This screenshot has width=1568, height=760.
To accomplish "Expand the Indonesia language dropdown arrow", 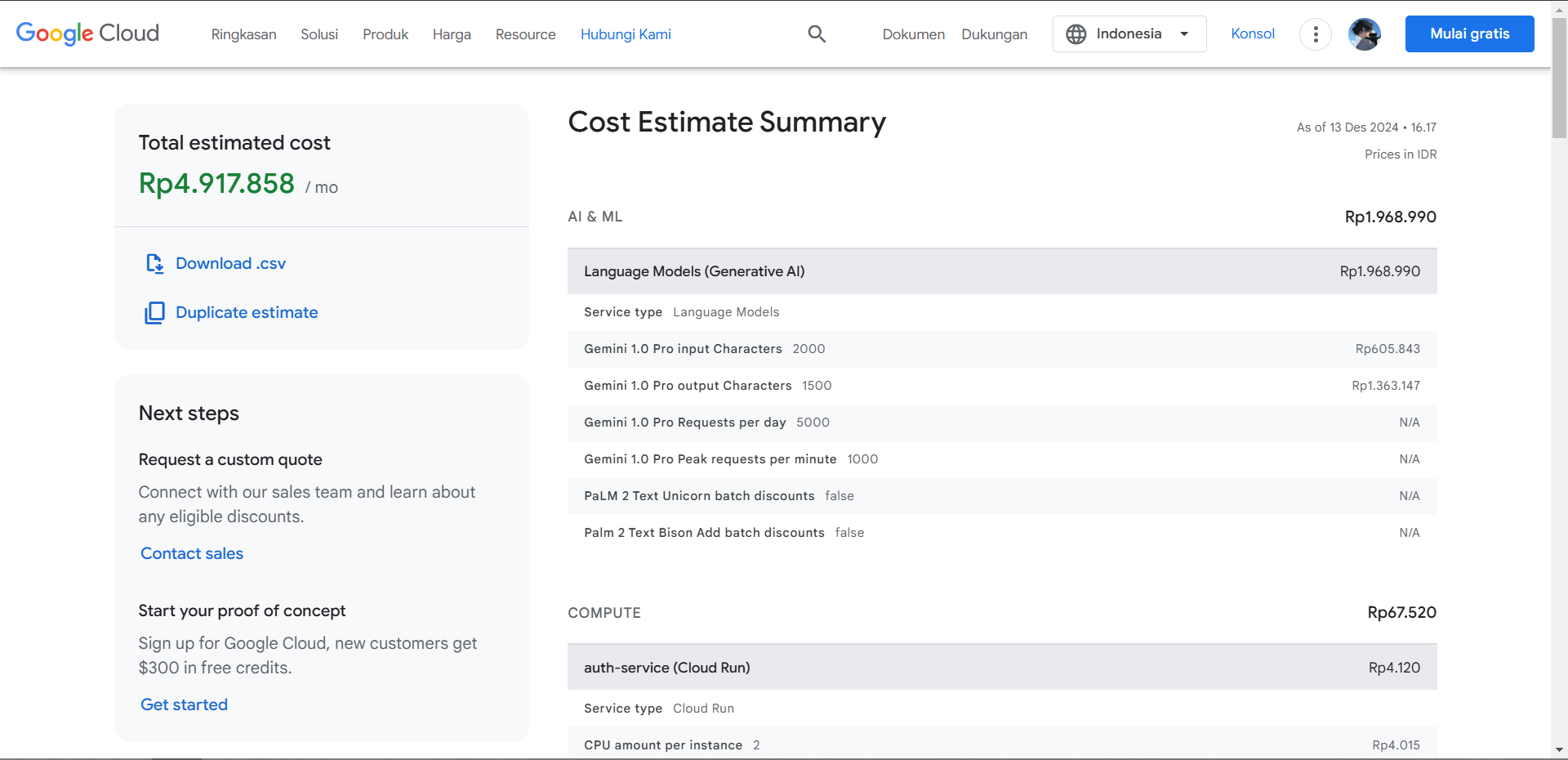I will (1184, 34).
